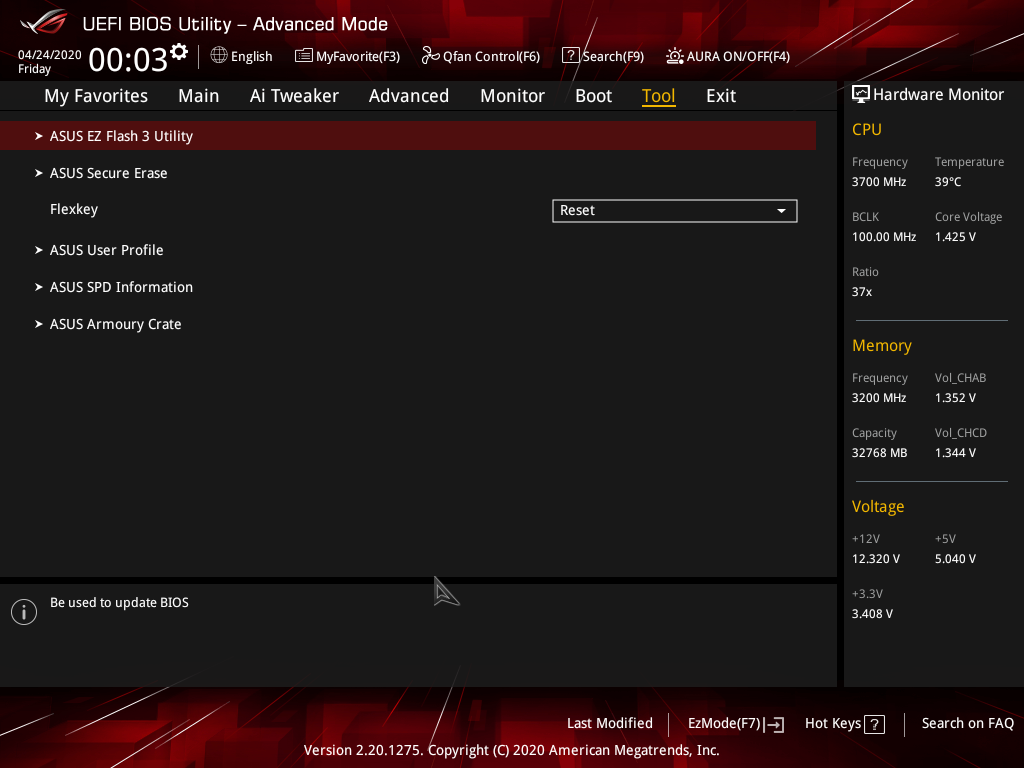Click Memory Frequency value 3200 MHz

tap(879, 398)
